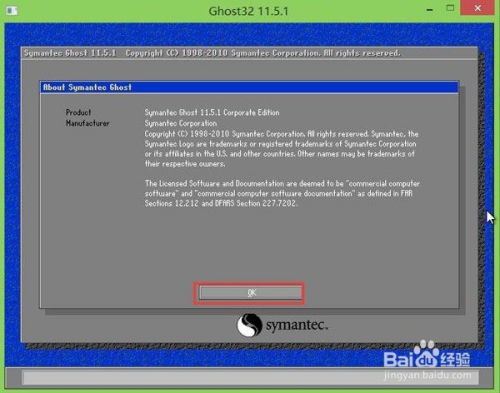Close the Ghost32 11.5.1 window
500x393 pixels.
(x=477, y=8)
